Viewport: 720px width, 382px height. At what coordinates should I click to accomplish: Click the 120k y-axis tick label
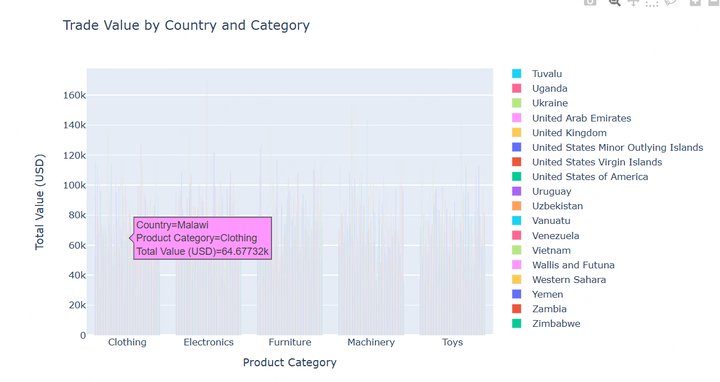click(x=74, y=156)
